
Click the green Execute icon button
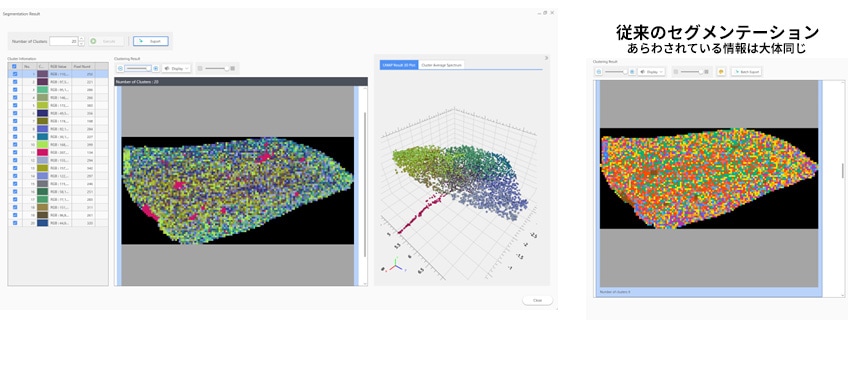point(93,41)
